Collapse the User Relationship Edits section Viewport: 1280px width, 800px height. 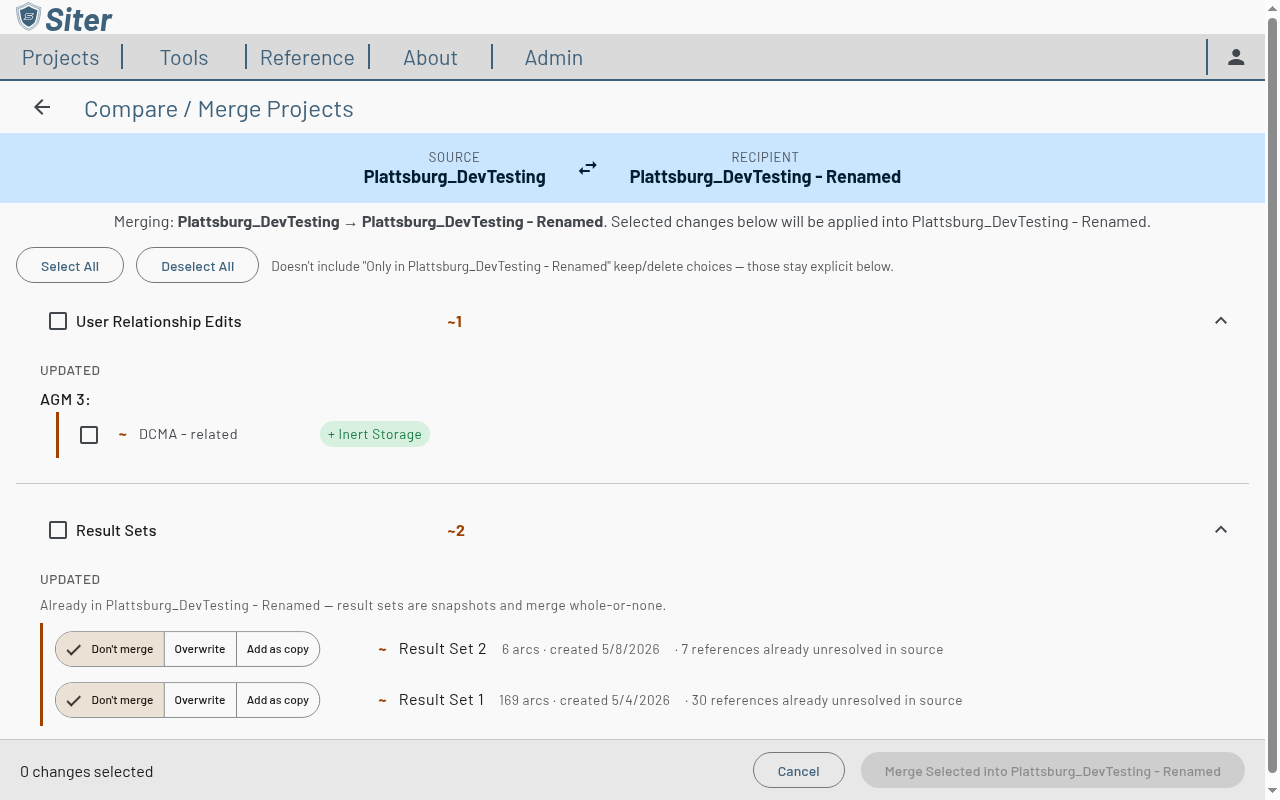pos(1221,321)
